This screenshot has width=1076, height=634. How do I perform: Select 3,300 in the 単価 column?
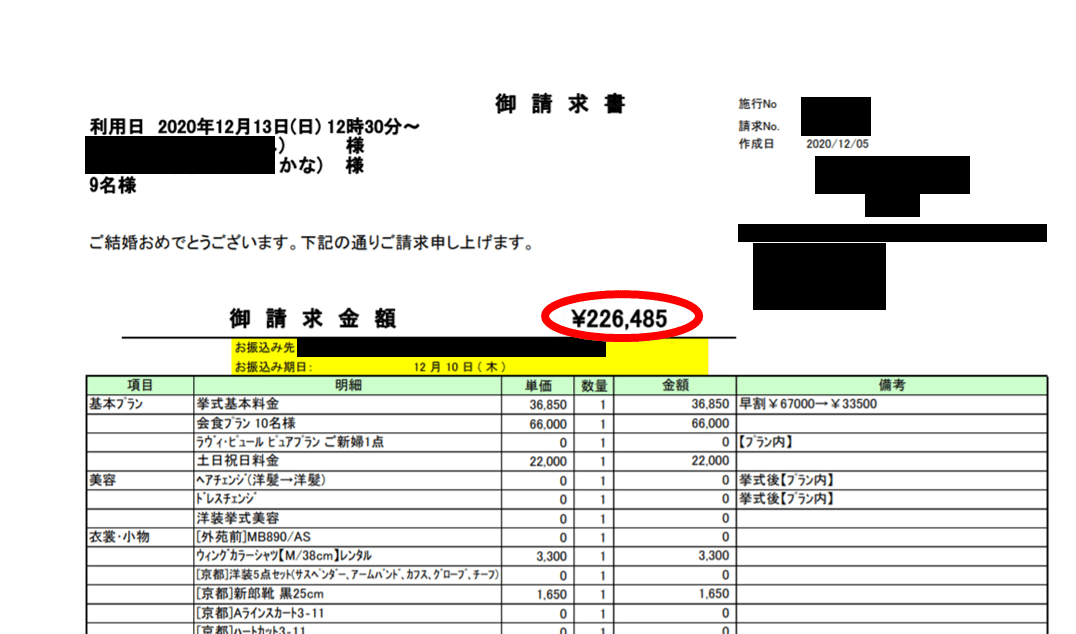(552, 556)
